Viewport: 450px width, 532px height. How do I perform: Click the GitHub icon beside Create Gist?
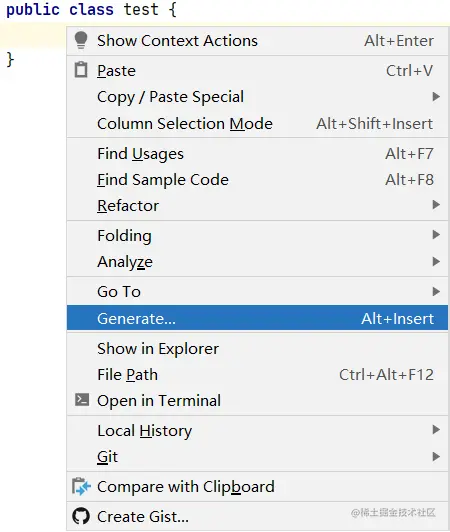pos(81,516)
